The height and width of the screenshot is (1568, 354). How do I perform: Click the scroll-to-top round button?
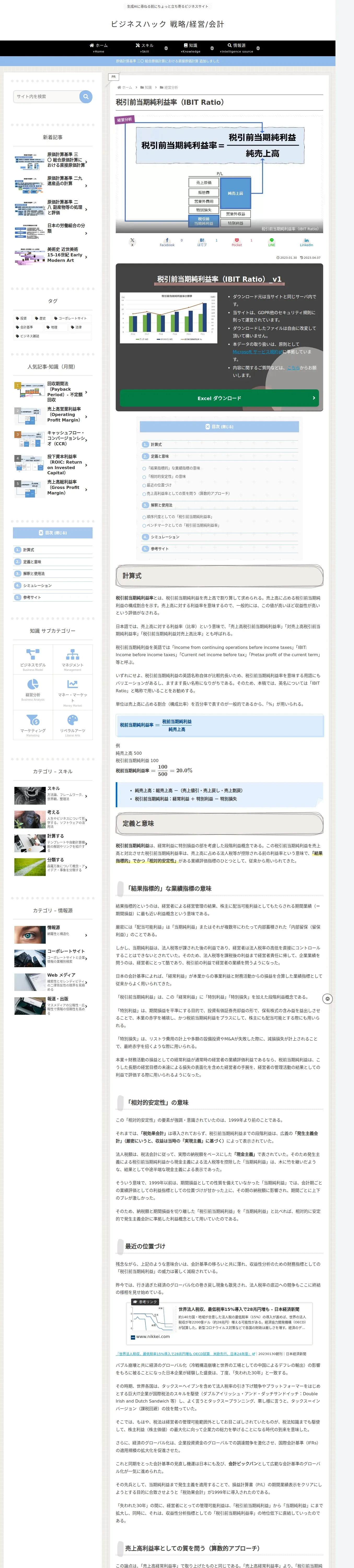tap(327, 999)
